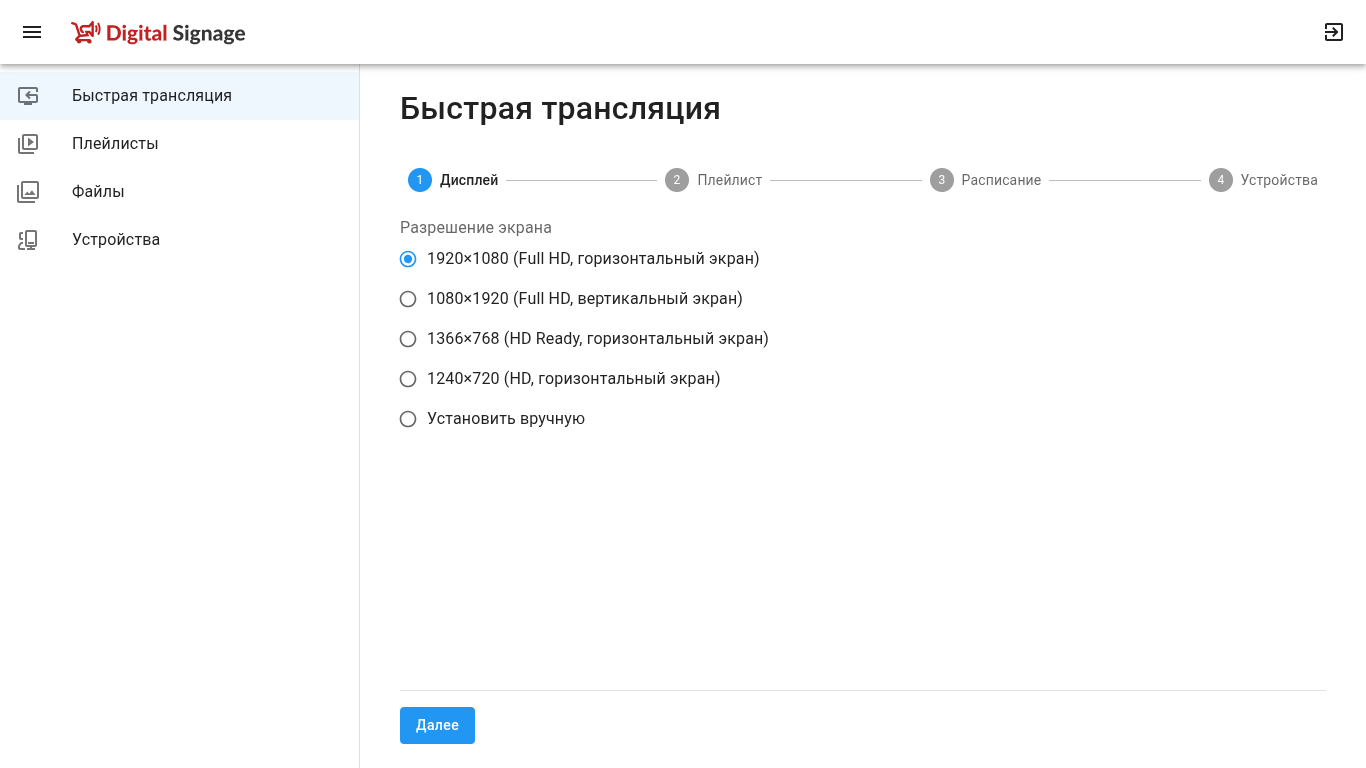Viewport: 1366px width, 768px height.
Task: Click the logout icon in header
Action: click(1333, 32)
